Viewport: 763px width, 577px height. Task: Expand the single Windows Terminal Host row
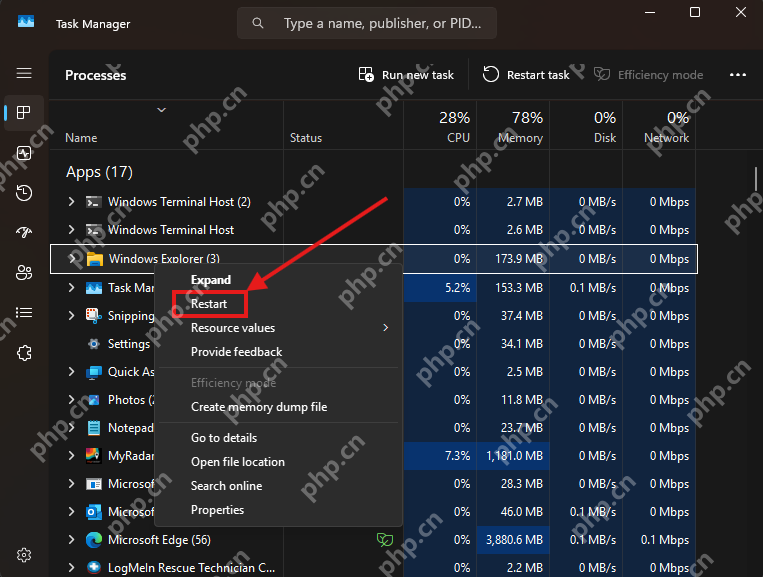pos(72,230)
